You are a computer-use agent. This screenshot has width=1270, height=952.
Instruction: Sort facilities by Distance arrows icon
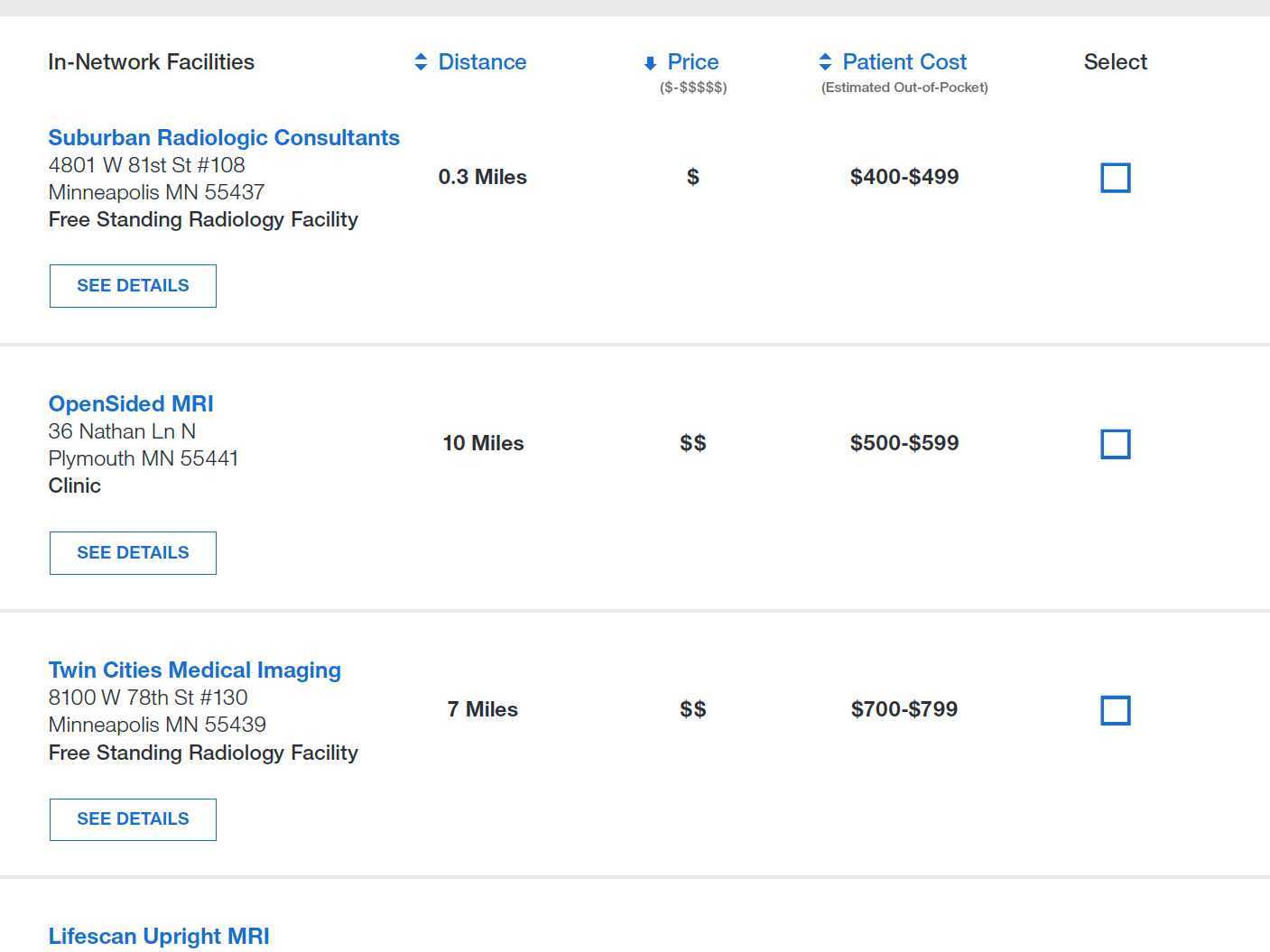(421, 62)
